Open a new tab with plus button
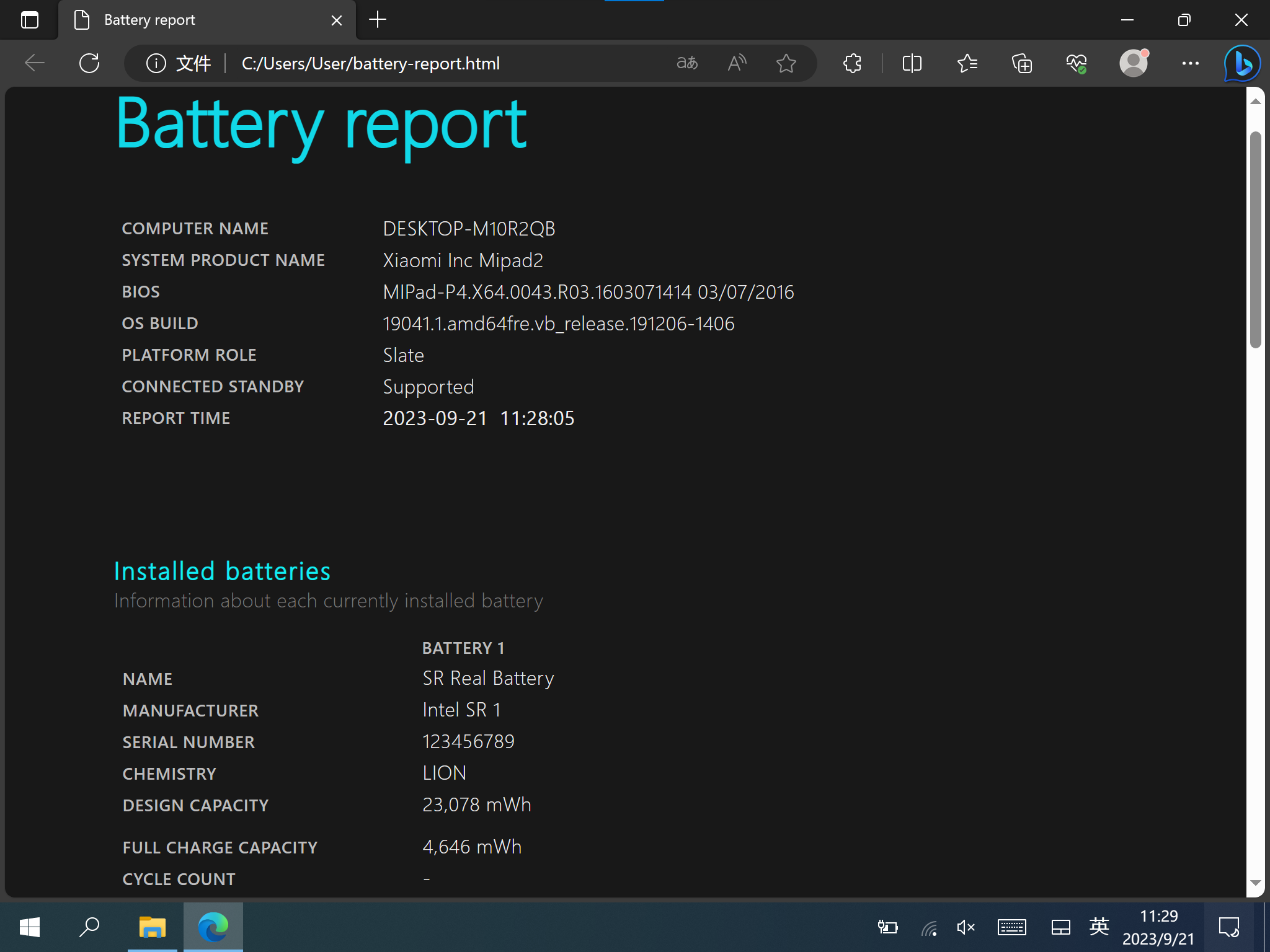The width and height of the screenshot is (1270, 952). click(x=377, y=20)
